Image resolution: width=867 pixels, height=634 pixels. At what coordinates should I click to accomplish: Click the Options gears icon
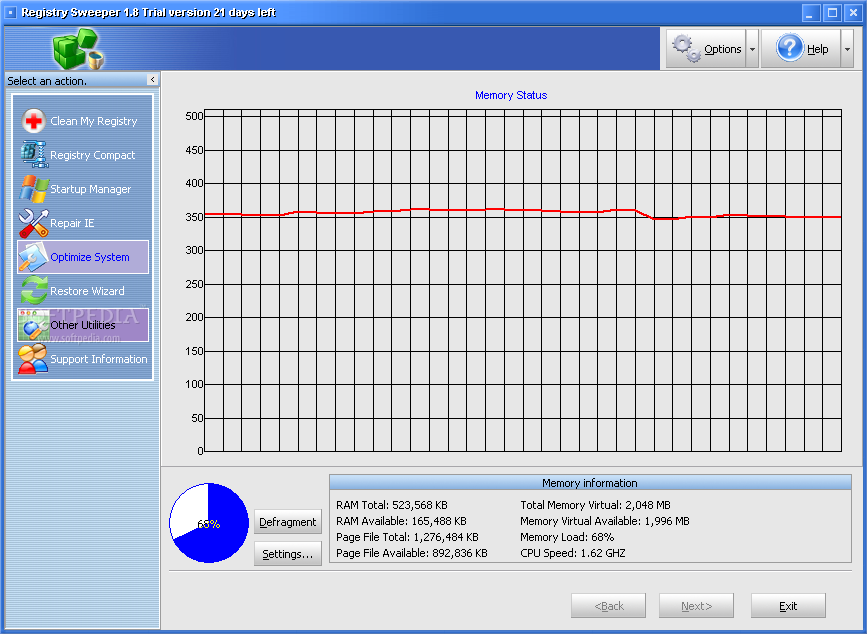pyautogui.click(x=687, y=49)
